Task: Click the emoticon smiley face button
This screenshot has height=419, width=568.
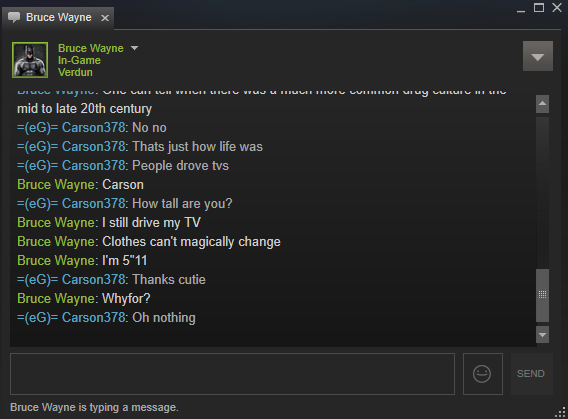Action: 483,374
